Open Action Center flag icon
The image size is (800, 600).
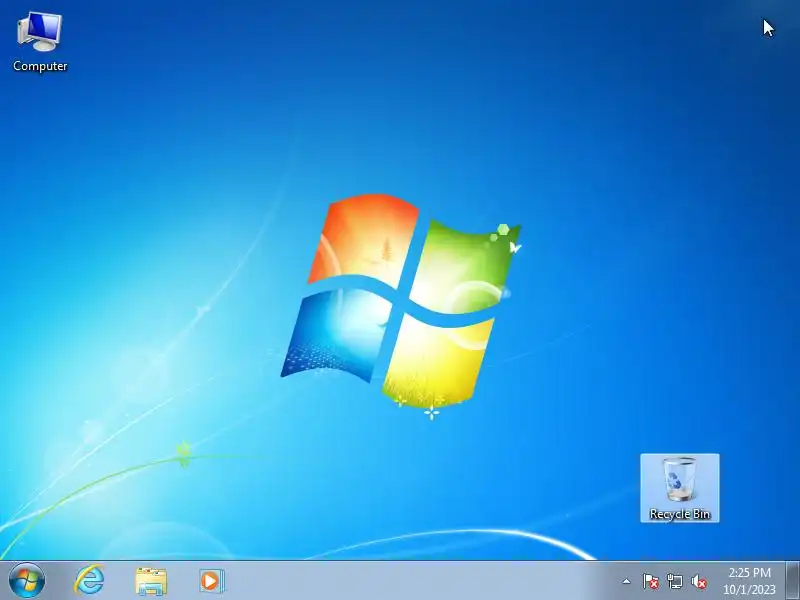(x=650, y=581)
